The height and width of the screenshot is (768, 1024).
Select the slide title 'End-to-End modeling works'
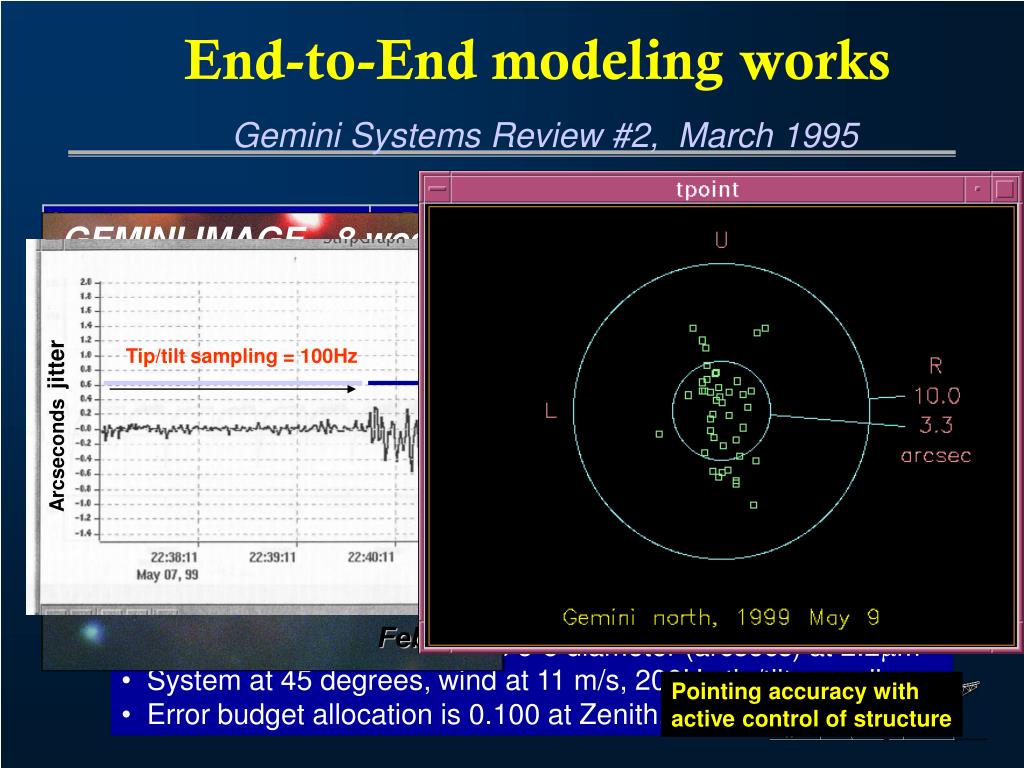click(x=537, y=61)
